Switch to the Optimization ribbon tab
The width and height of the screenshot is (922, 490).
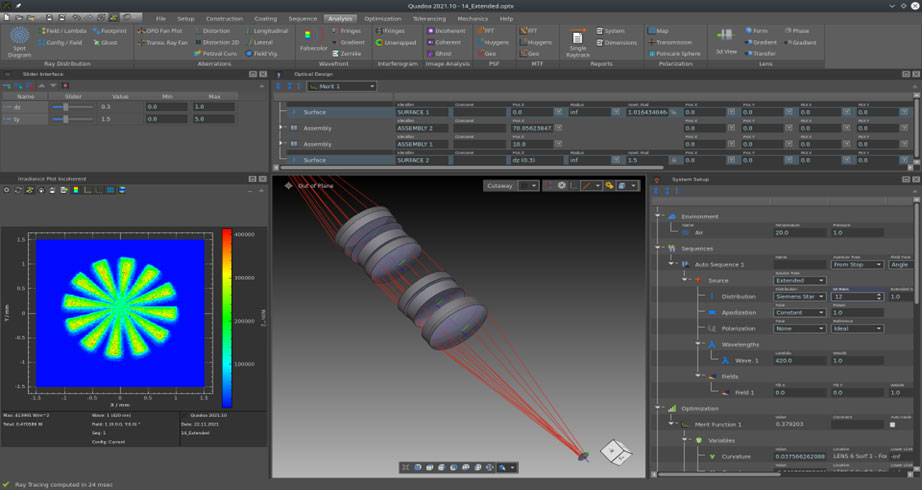(382, 19)
